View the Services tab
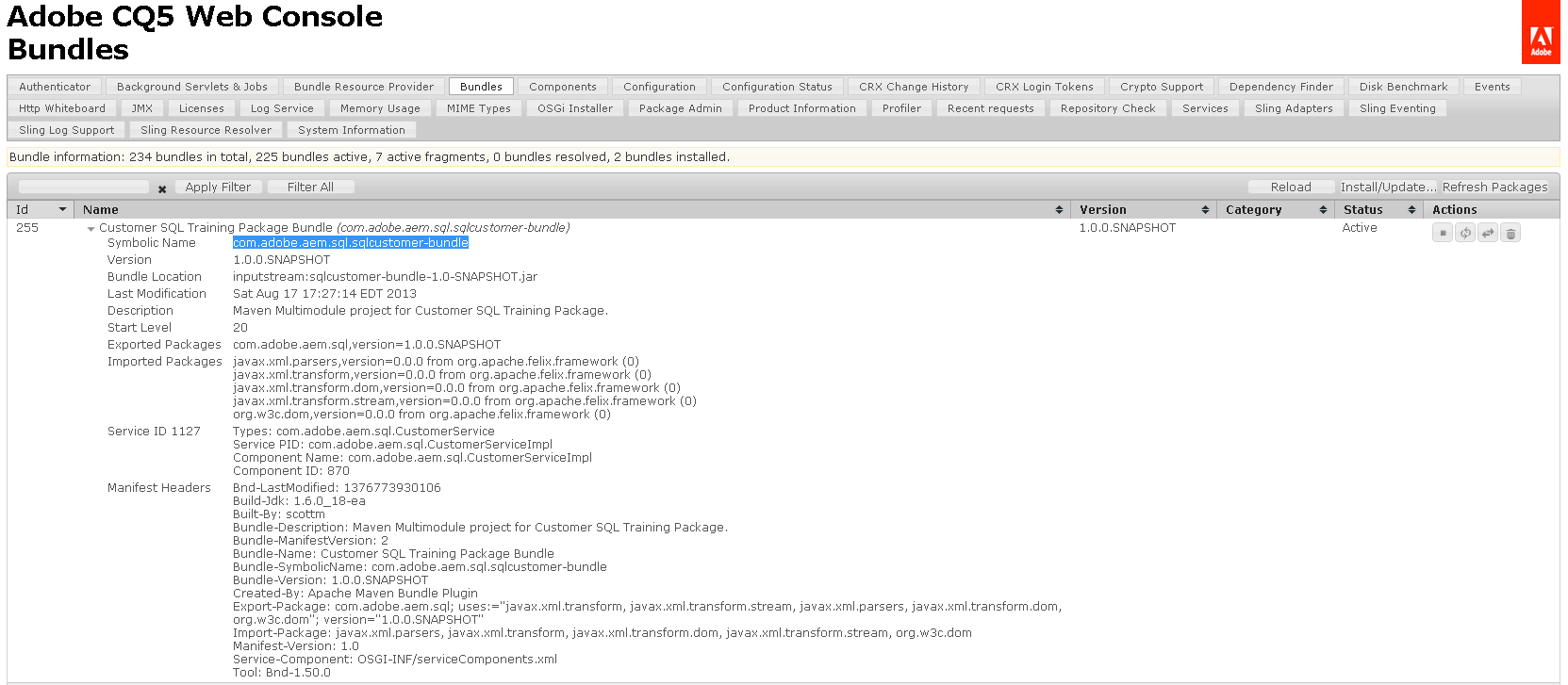Image resolution: width=1568 pixels, height=685 pixels. click(x=1205, y=108)
